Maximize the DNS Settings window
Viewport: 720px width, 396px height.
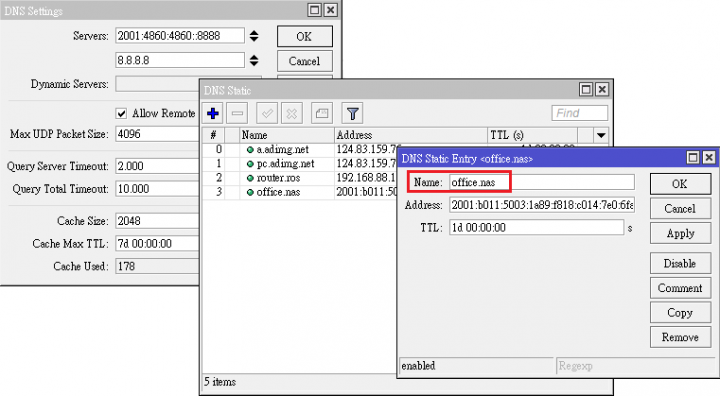click(315, 10)
